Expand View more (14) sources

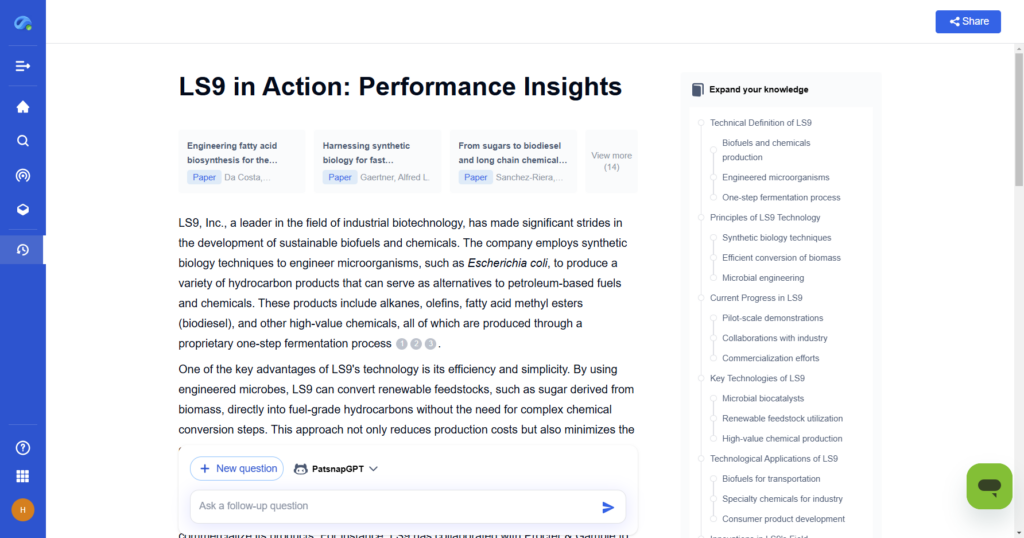(x=611, y=161)
